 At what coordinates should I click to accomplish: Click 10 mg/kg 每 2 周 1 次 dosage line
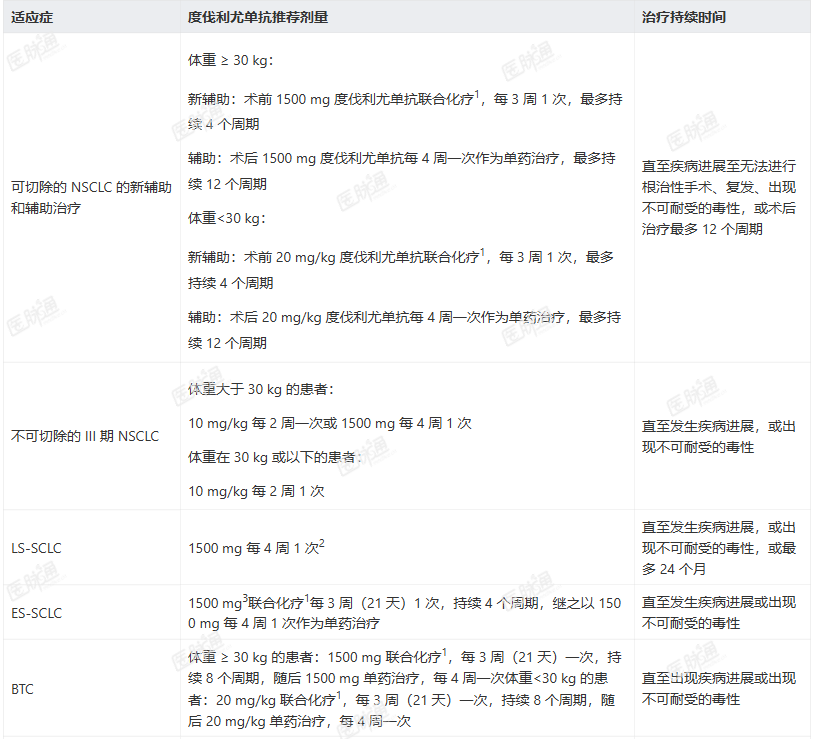[x=256, y=491]
